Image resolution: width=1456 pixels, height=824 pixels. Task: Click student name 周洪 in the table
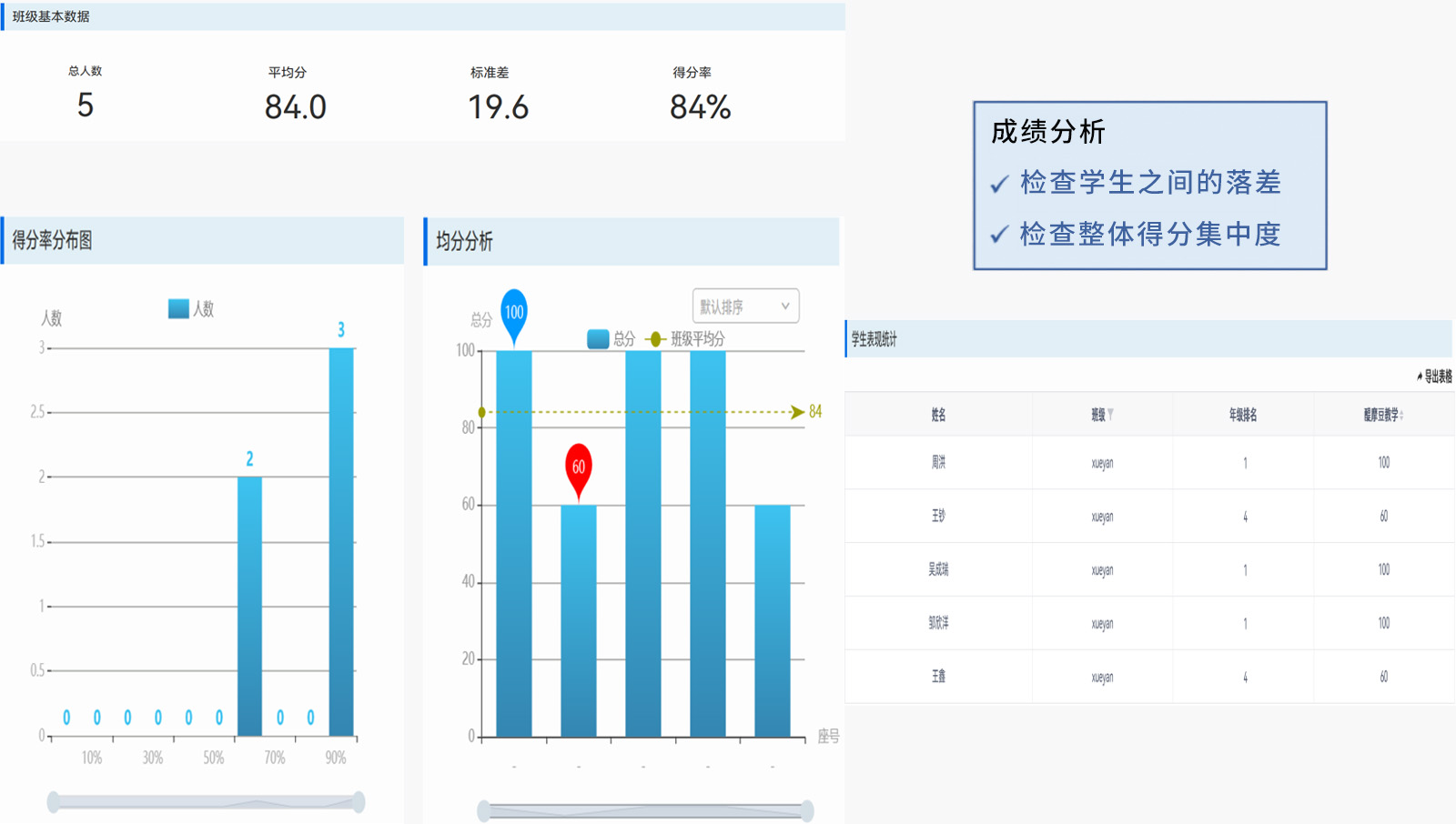click(938, 463)
